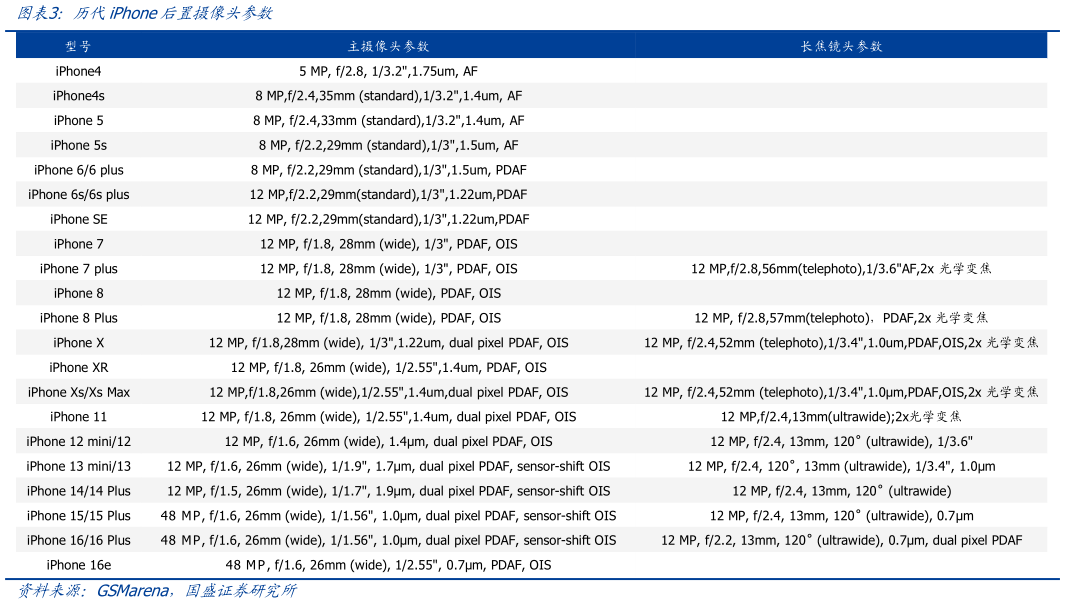Click the iPhone 6/6 plus model cell
Screen dimensions: 1065x604
click(78, 170)
